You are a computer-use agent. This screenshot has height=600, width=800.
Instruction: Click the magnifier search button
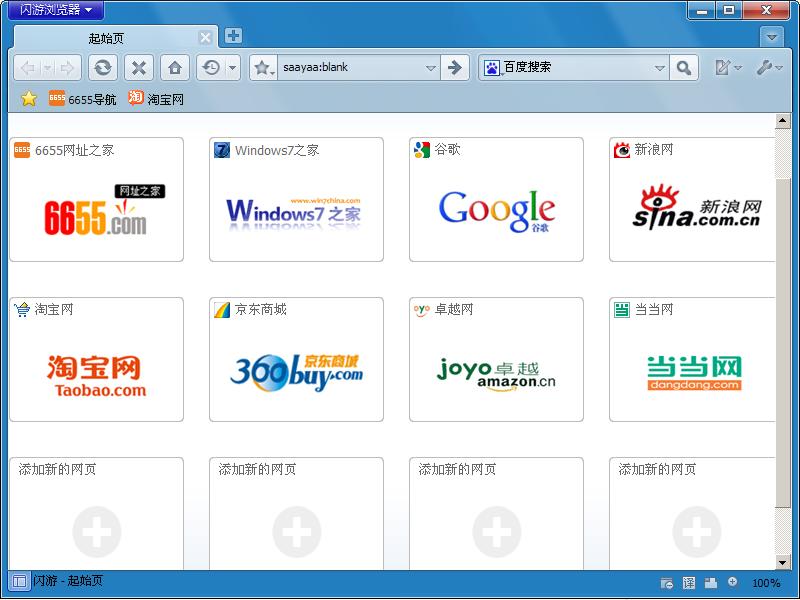(x=684, y=67)
